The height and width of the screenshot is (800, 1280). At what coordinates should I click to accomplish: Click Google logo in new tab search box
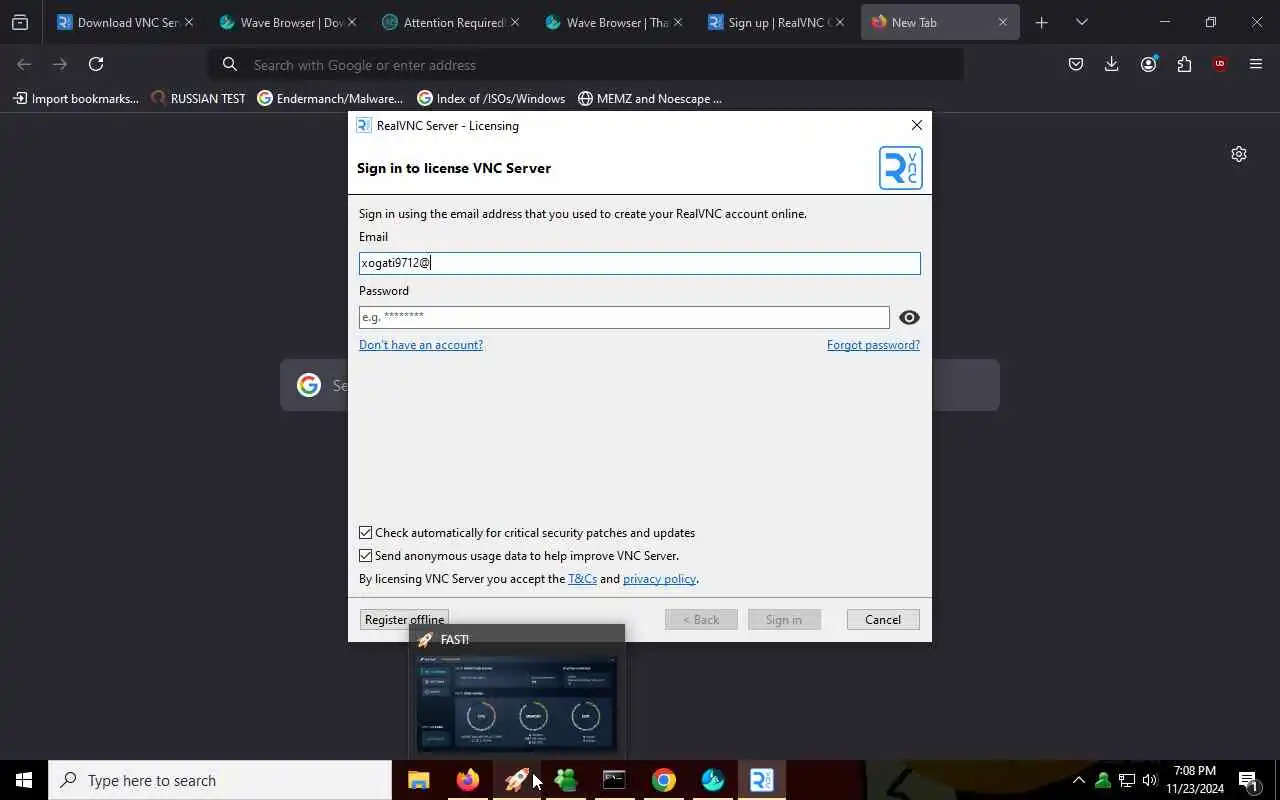pos(309,385)
